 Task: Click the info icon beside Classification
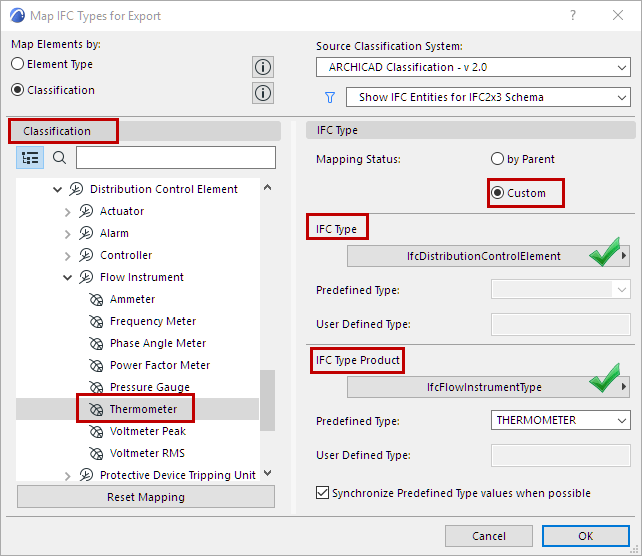pos(262,93)
